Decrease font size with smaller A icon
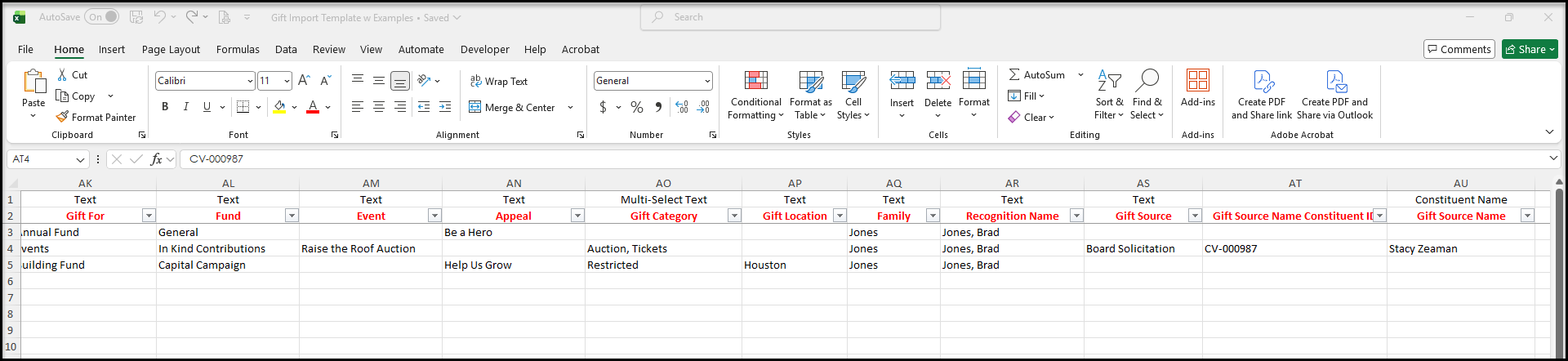Image resolution: width=1568 pixels, height=361 pixels. click(325, 80)
